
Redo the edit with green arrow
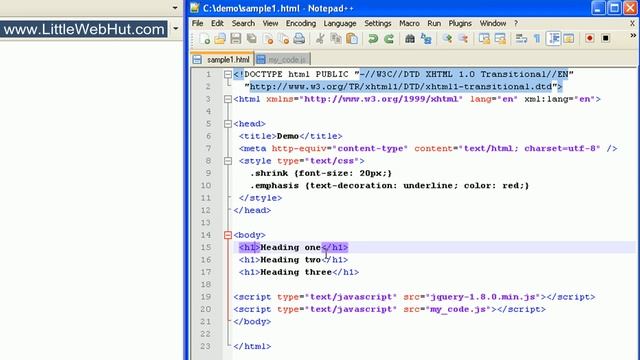pyautogui.click(x=389, y=39)
